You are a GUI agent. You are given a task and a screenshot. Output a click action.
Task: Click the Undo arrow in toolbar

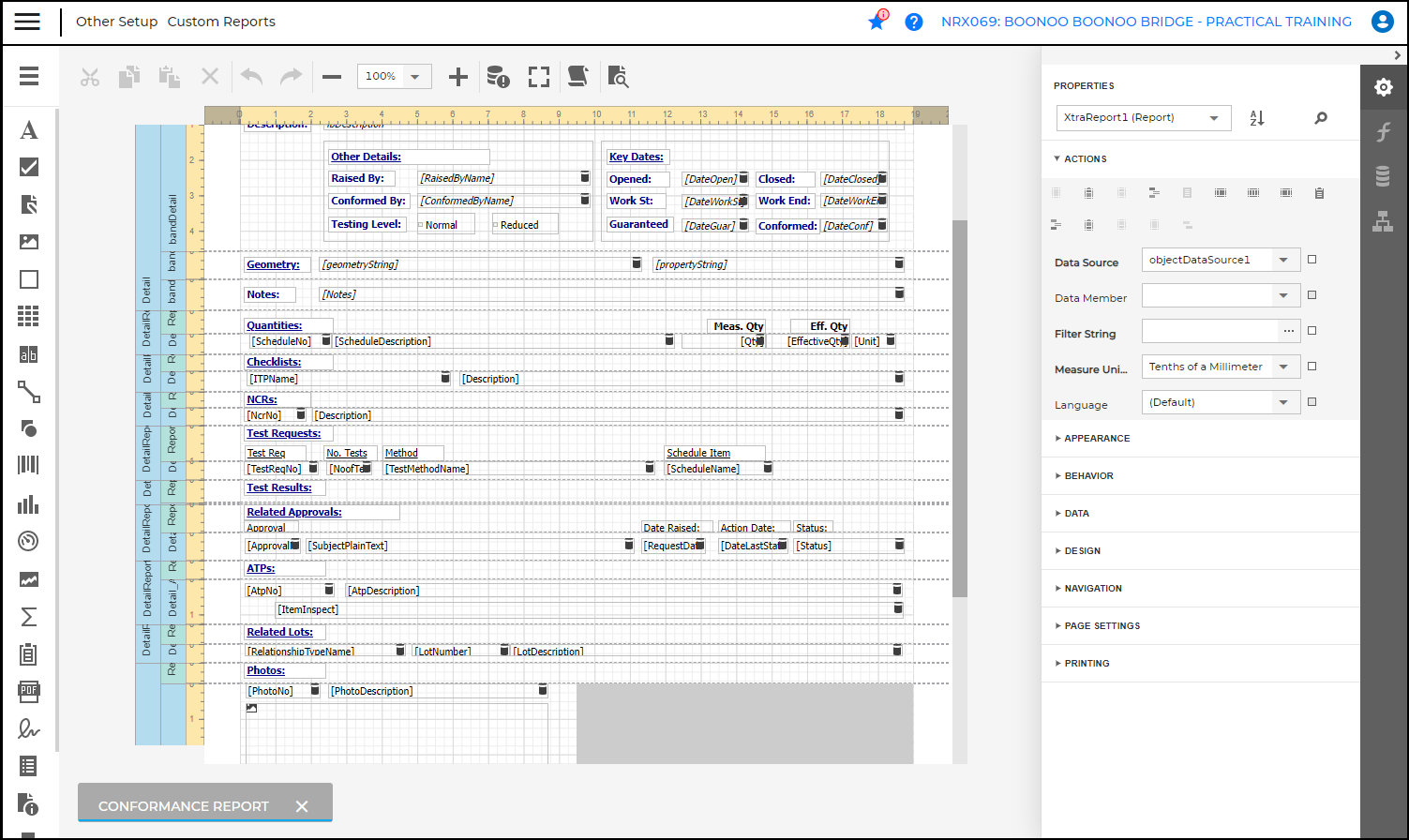[x=251, y=77]
